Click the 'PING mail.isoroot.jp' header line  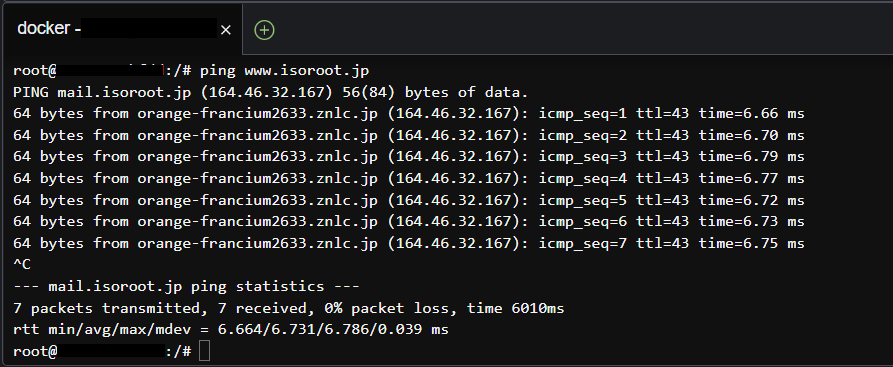pyautogui.click(x=271, y=92)
